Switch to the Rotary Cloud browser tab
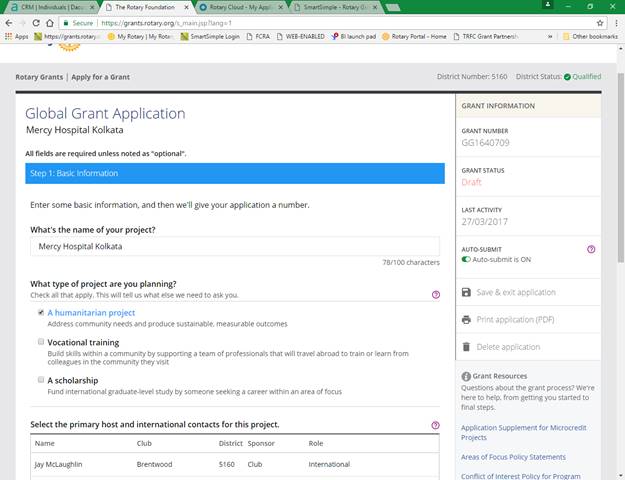The width and height of the screenshot is (625, 480). (240, 7)
